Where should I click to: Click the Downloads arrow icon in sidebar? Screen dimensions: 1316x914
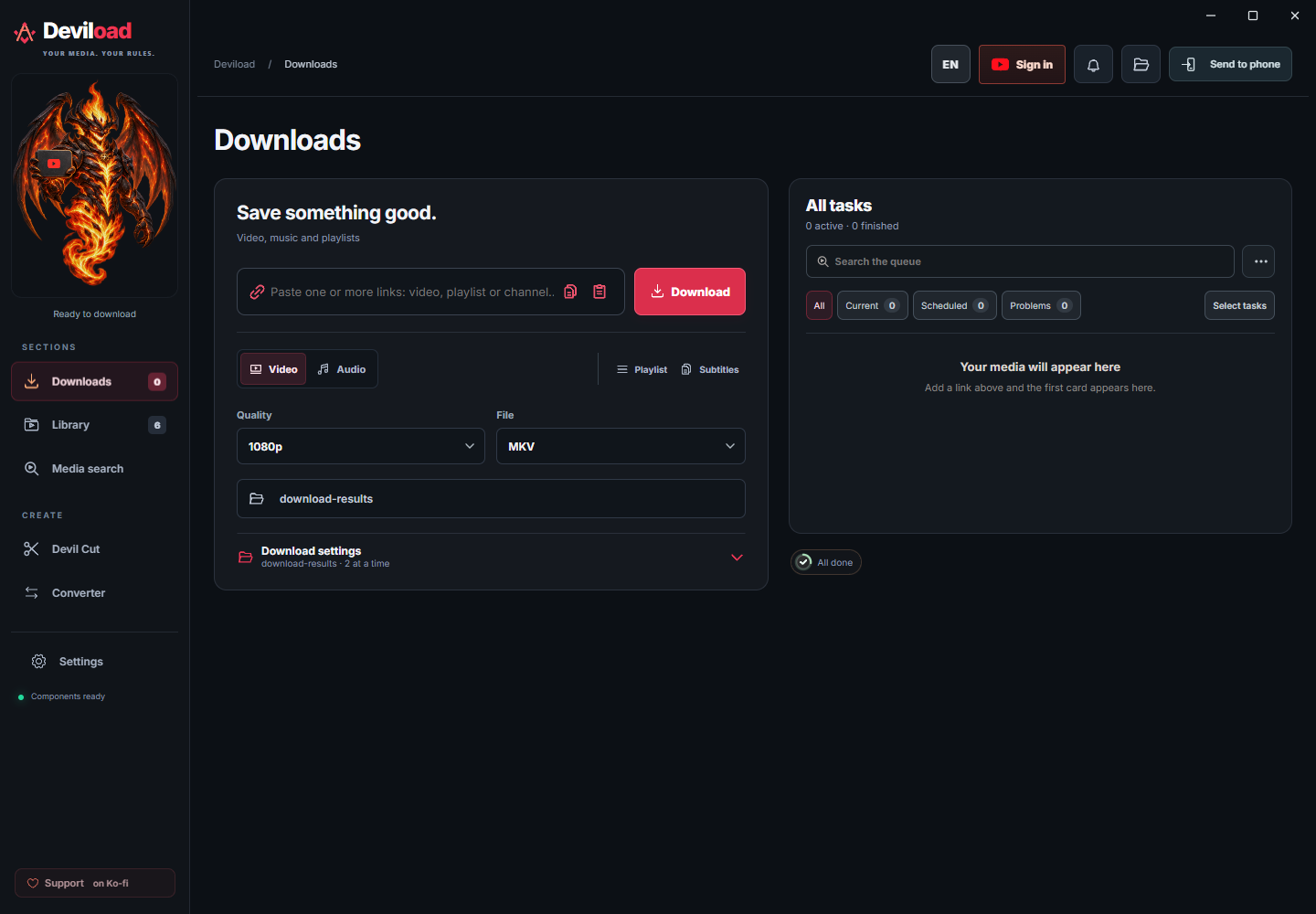(x=31, y=381)
